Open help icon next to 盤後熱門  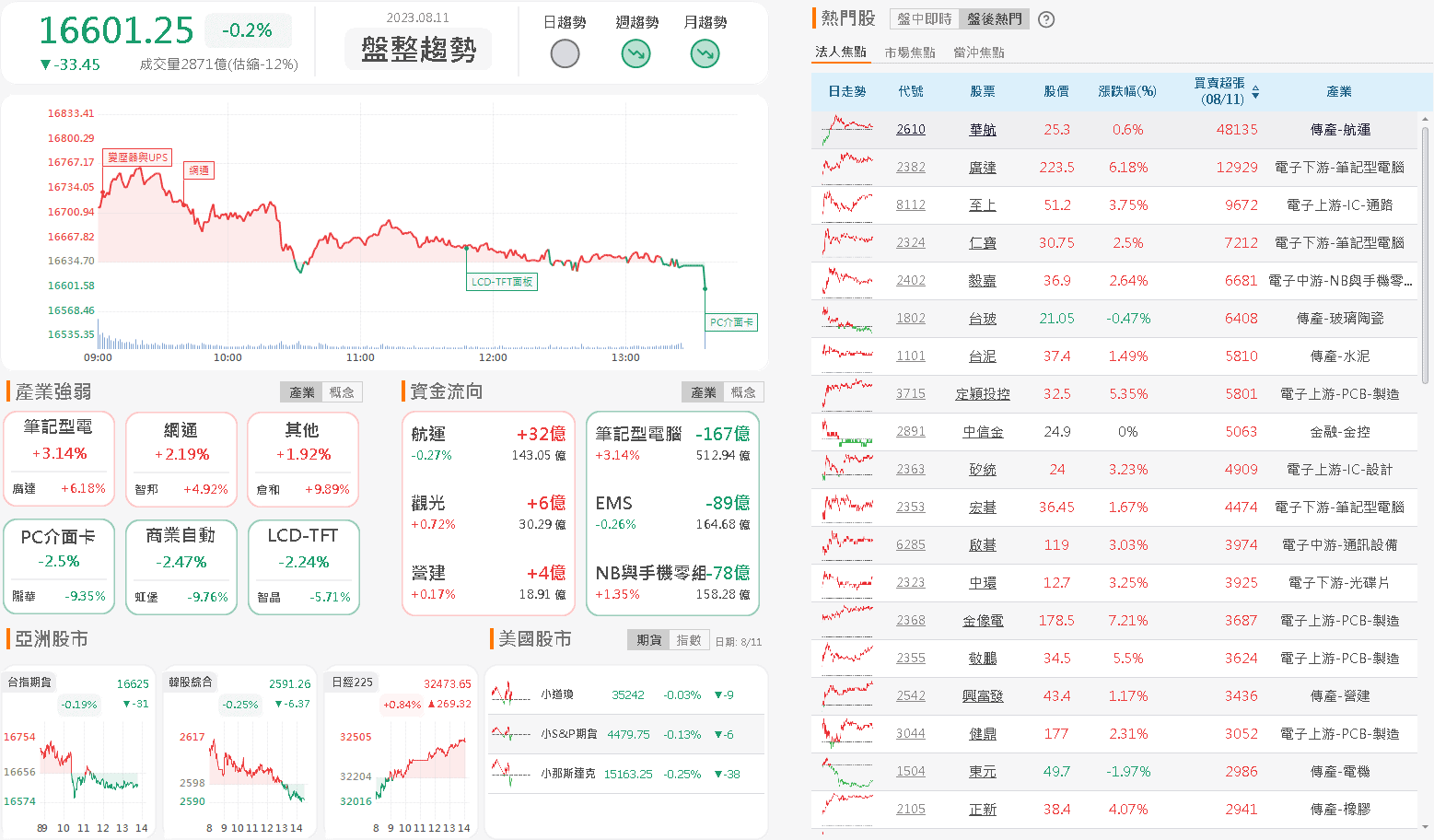click(1046, 19)
